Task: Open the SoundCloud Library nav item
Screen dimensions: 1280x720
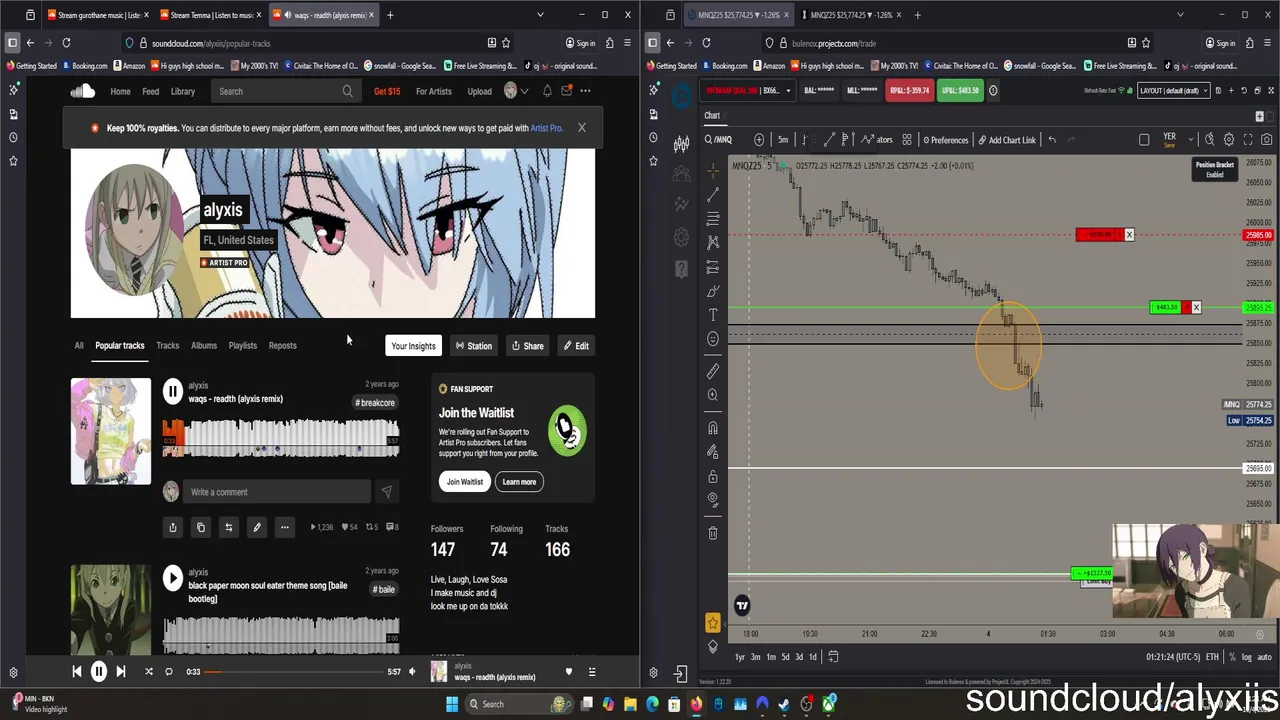Action: coord(182,91)
